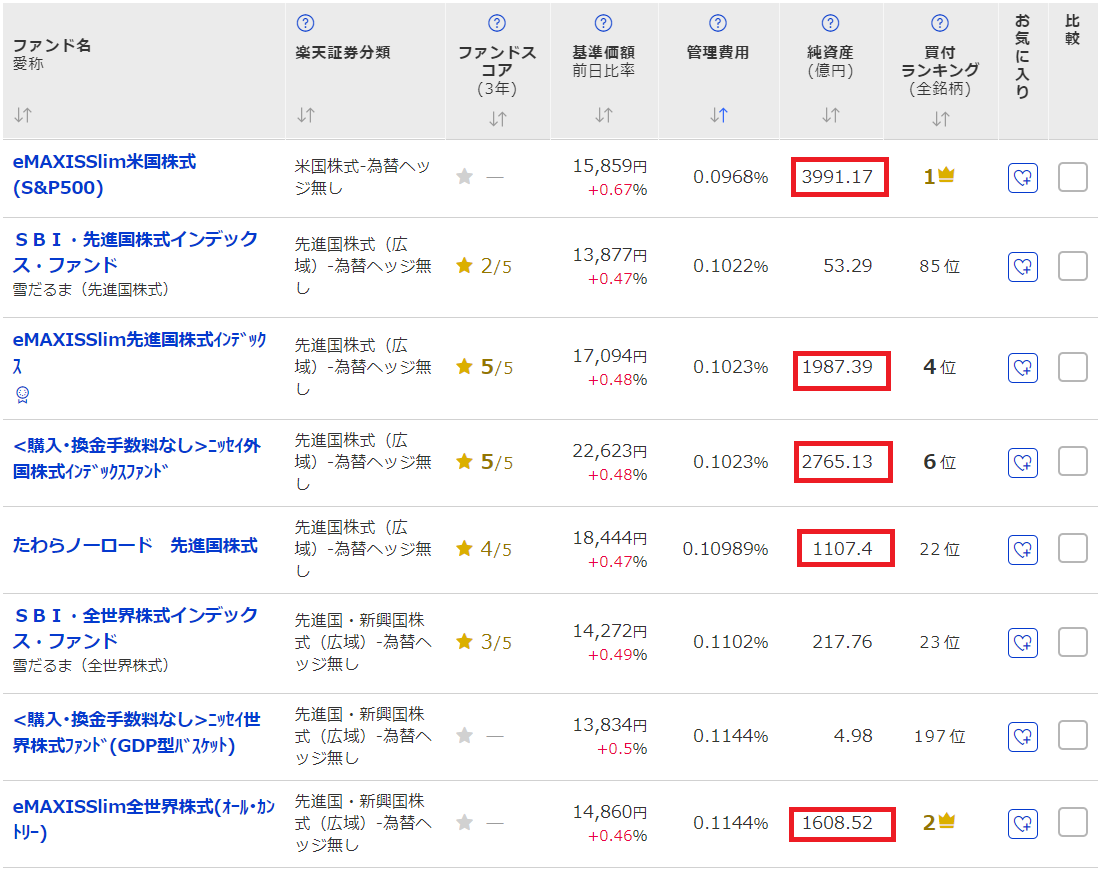
Task: Open help icon above ファンドスコア column
Action: [x=497, y=23]
